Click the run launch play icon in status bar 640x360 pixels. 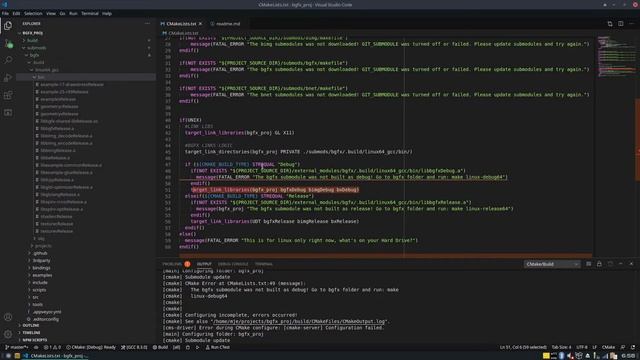pyautogui.click(x=198, y=347)
